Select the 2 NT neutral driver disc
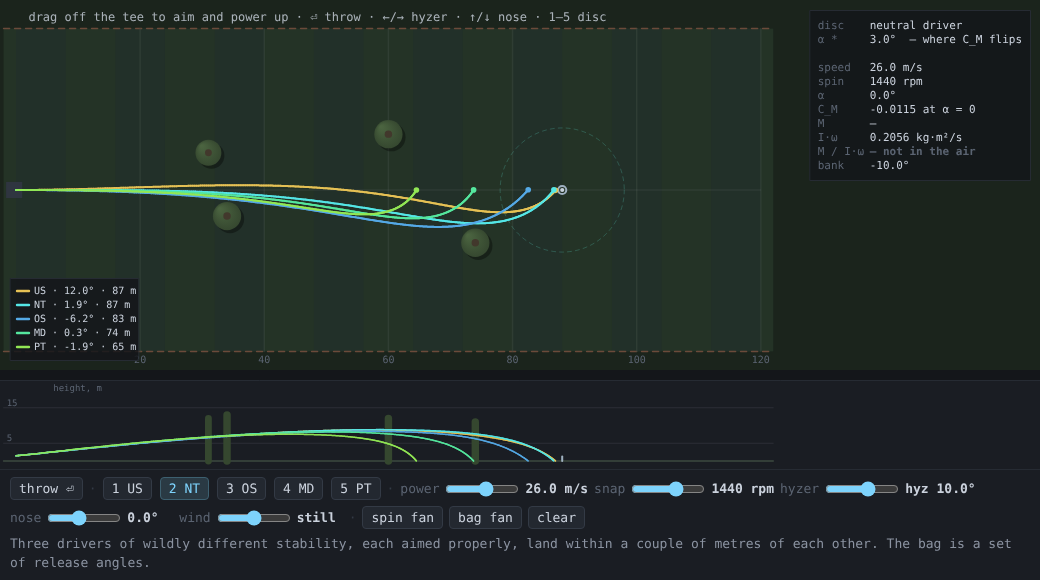The image size is (1040, 580). (184, 488)
